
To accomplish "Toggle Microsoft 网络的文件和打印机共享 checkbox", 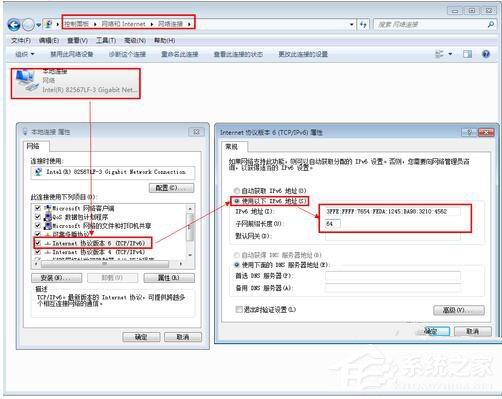I will [38, 225].
